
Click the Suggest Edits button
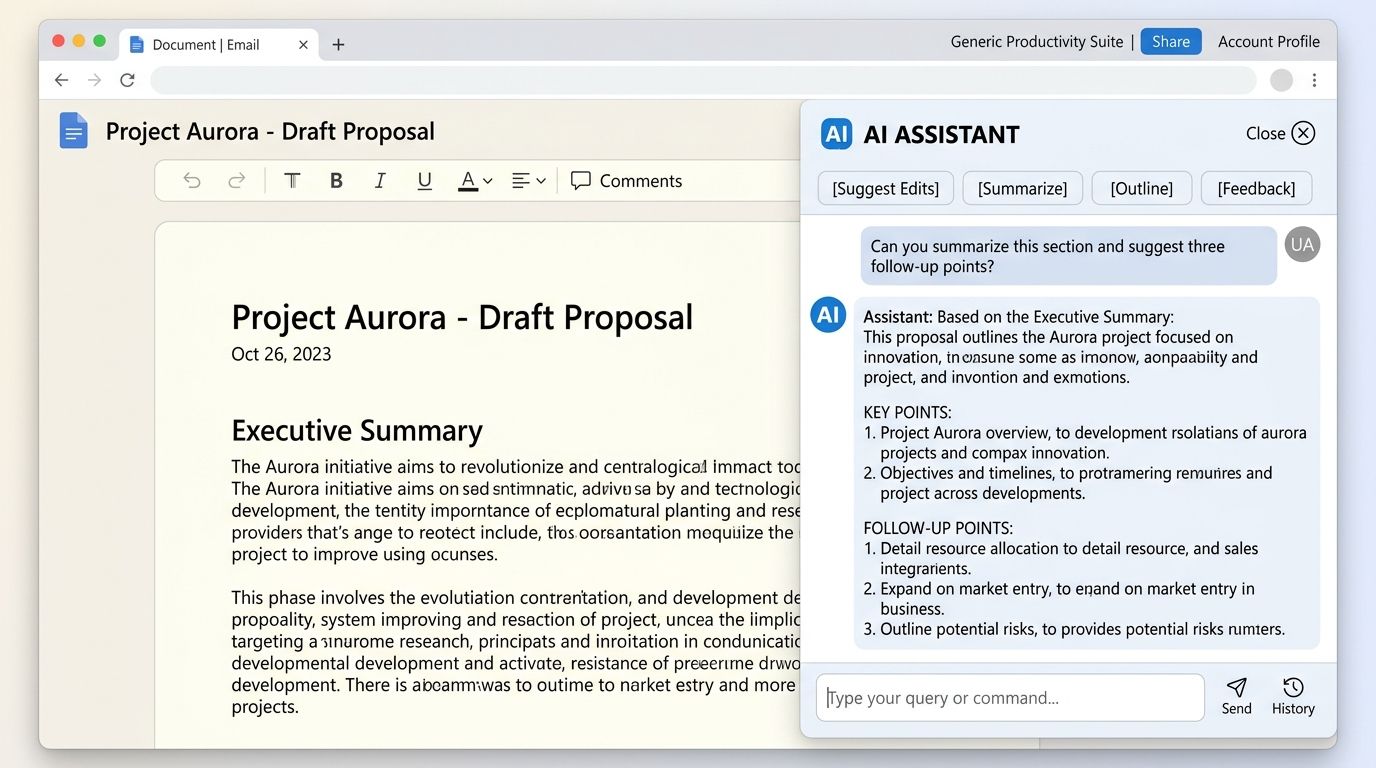[x=886, y=188]
